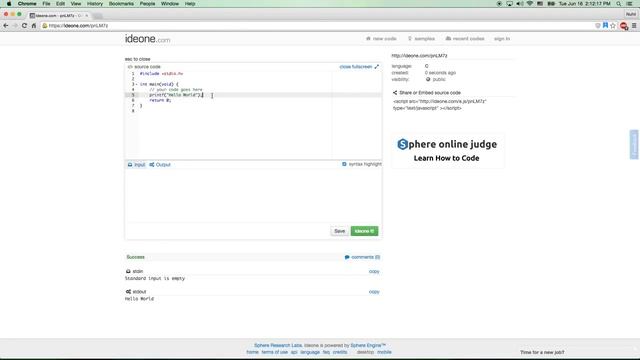This screenshot has height=360, width=640.
Task: Click the padlock icon in address bar
Action: tap(45, 26)
